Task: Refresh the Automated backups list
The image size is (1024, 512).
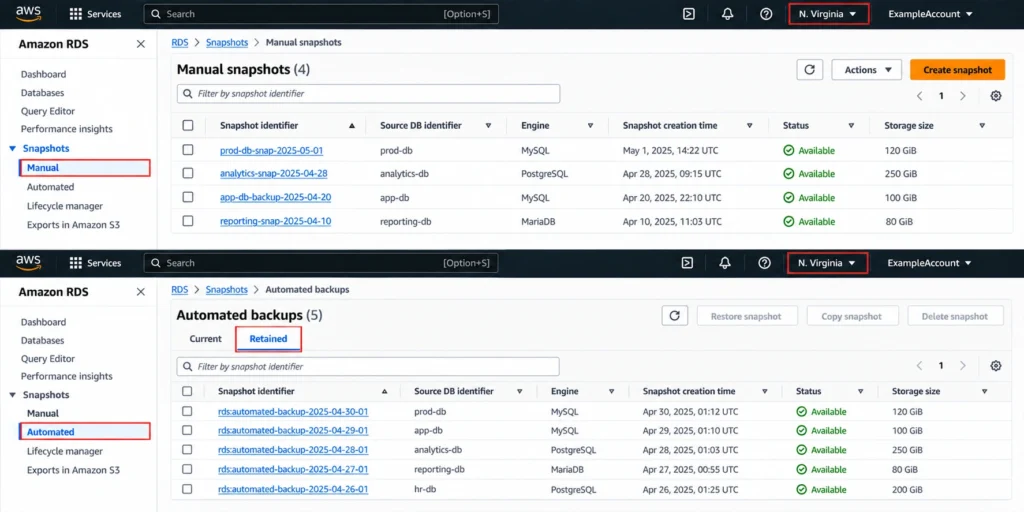Action: click(675, 316)
